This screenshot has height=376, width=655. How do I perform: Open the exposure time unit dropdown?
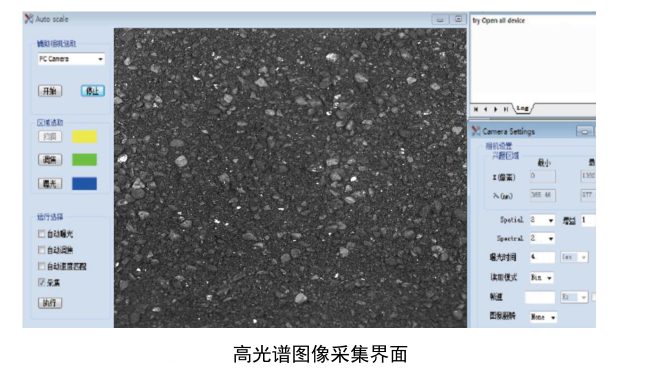pos(574,257)
